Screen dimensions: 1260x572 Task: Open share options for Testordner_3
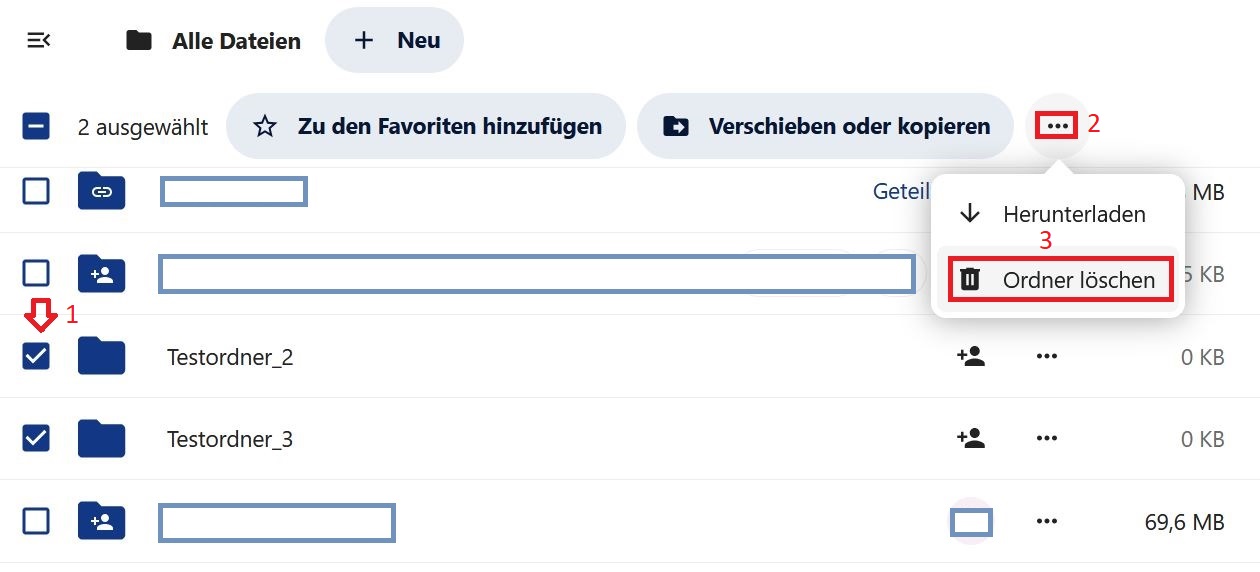pos(970,438)
